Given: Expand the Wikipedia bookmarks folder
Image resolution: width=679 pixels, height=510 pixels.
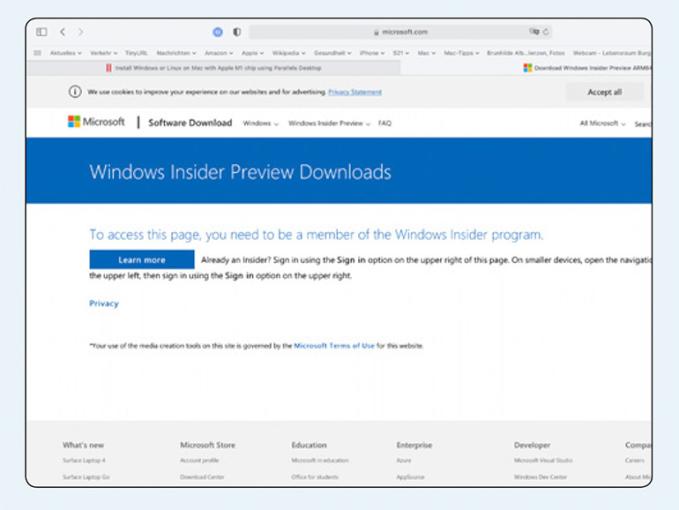Looking at the screenshot, I should [289, 53].
